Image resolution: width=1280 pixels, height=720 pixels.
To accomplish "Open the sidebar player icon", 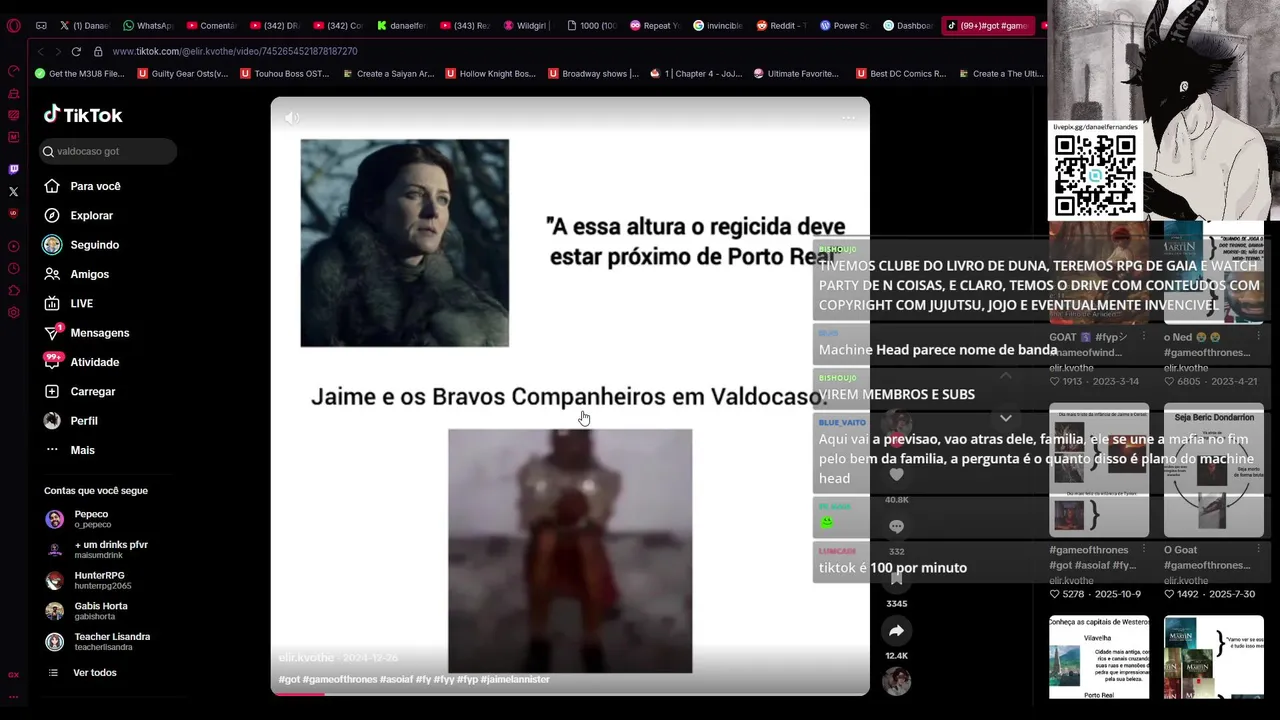I will point(13,246).
